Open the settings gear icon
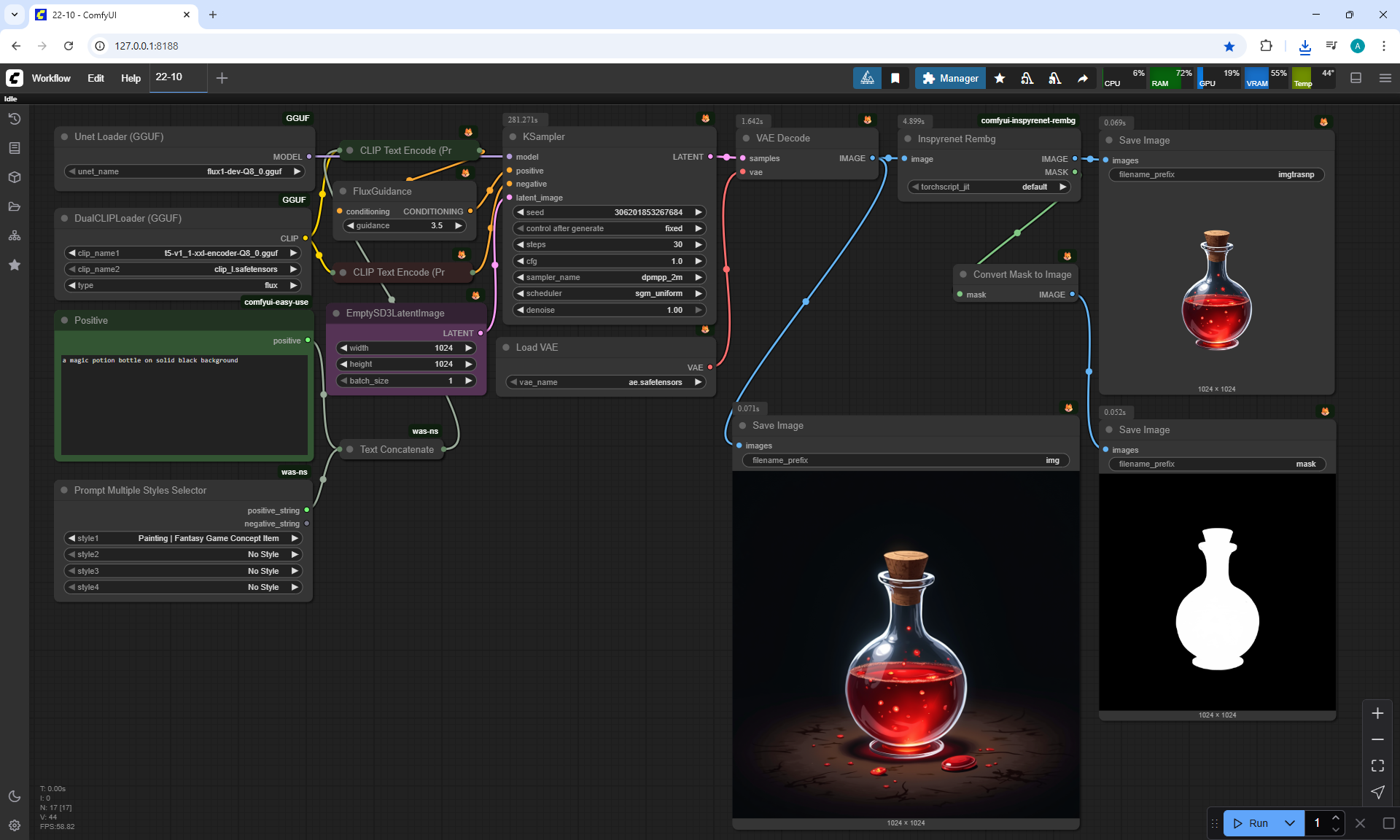 click(15, 825)
